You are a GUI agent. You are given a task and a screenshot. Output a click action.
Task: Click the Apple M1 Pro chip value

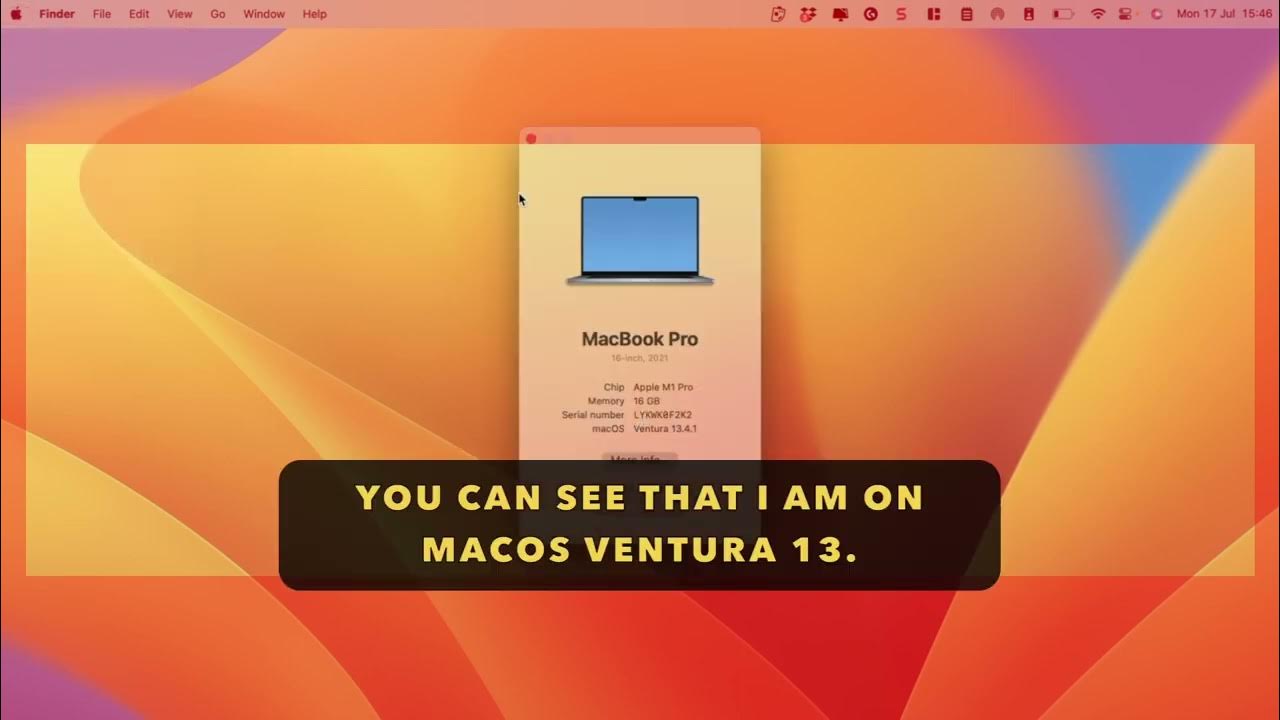663,387
